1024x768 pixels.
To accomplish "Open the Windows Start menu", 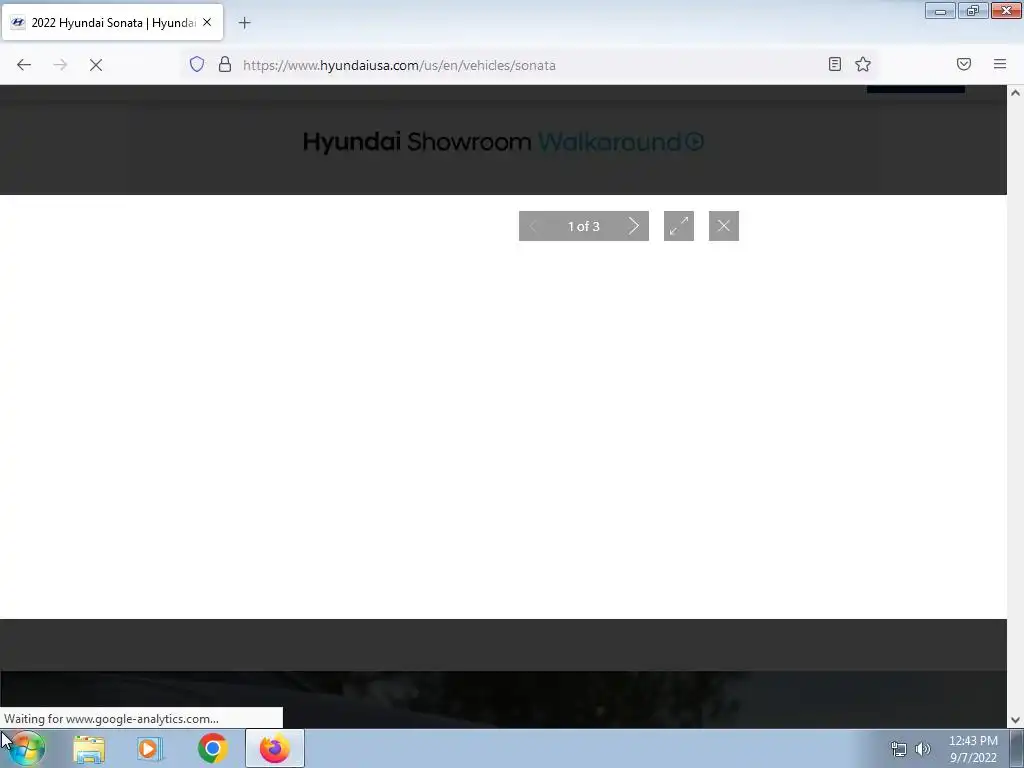I will [x=26, y=748].
